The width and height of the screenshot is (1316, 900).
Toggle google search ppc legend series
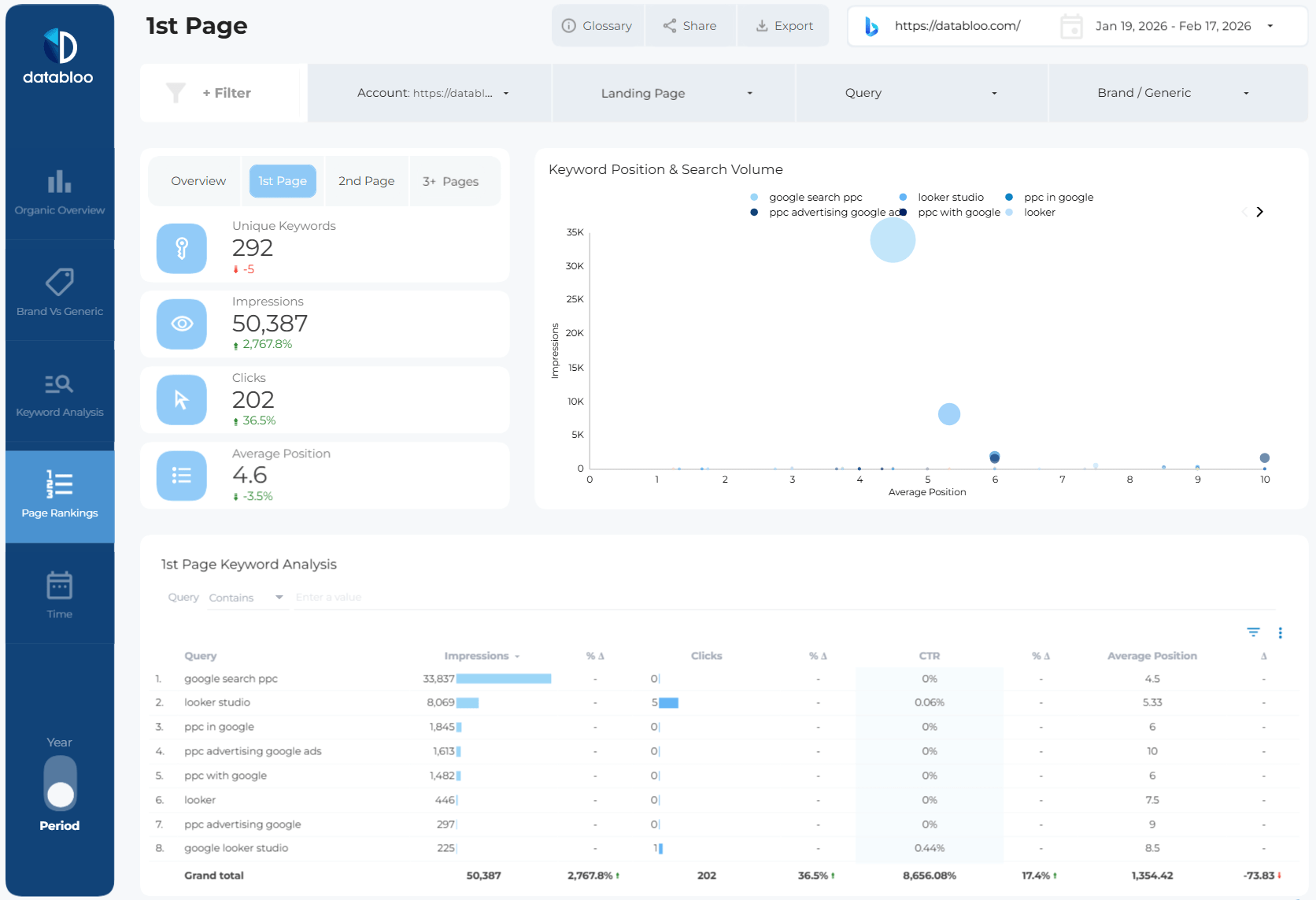coord(815,198)
